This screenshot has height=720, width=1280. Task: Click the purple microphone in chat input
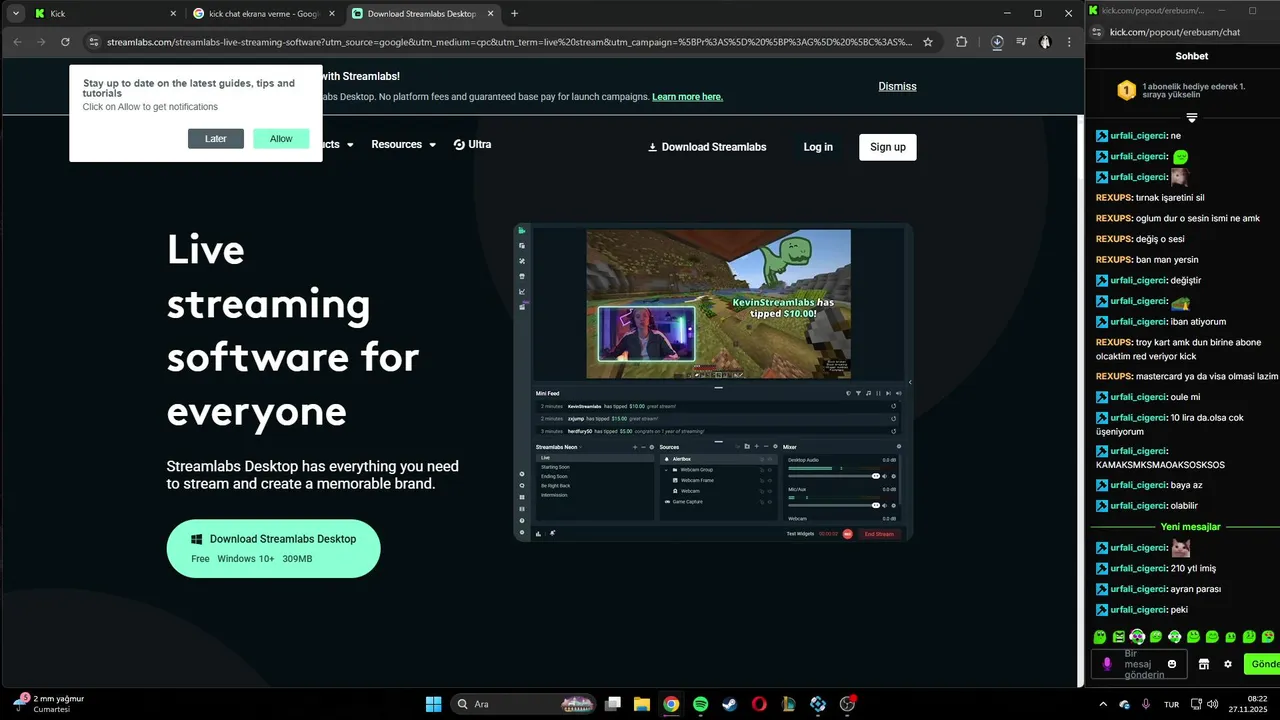1107,664
